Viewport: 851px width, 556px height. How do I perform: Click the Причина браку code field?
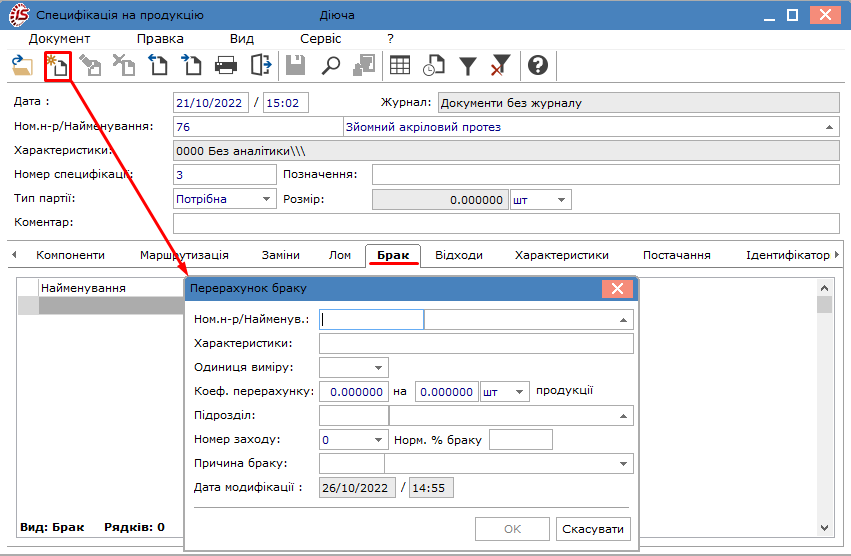coord(352,464)
